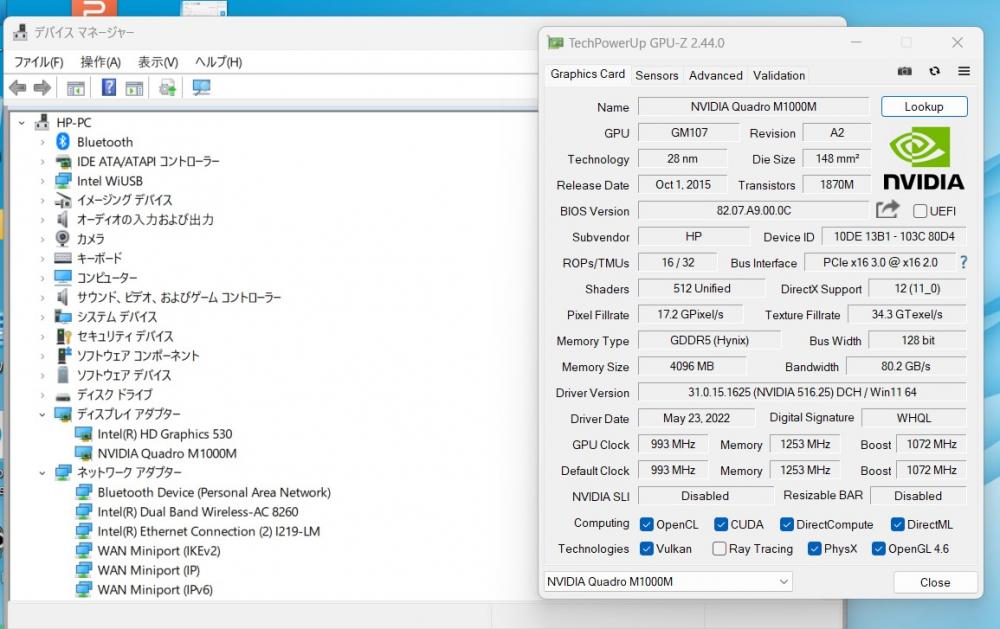This screenshot has width=1000, height=629.
Task: Click the GPU-Z title bar app icon
Action: pos(555,43)
